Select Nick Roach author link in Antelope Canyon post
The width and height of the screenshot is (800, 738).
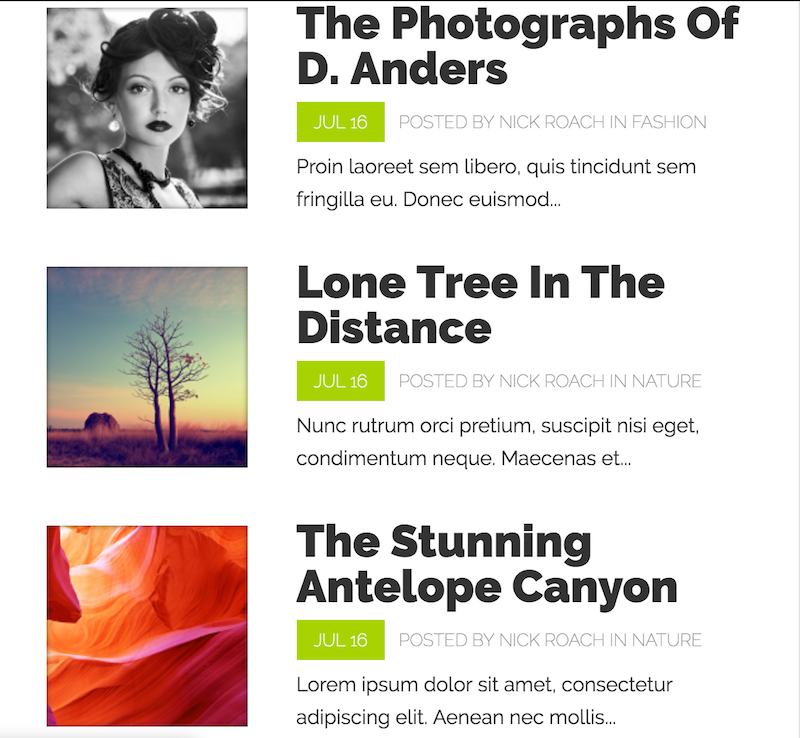[x=551, y=640]
